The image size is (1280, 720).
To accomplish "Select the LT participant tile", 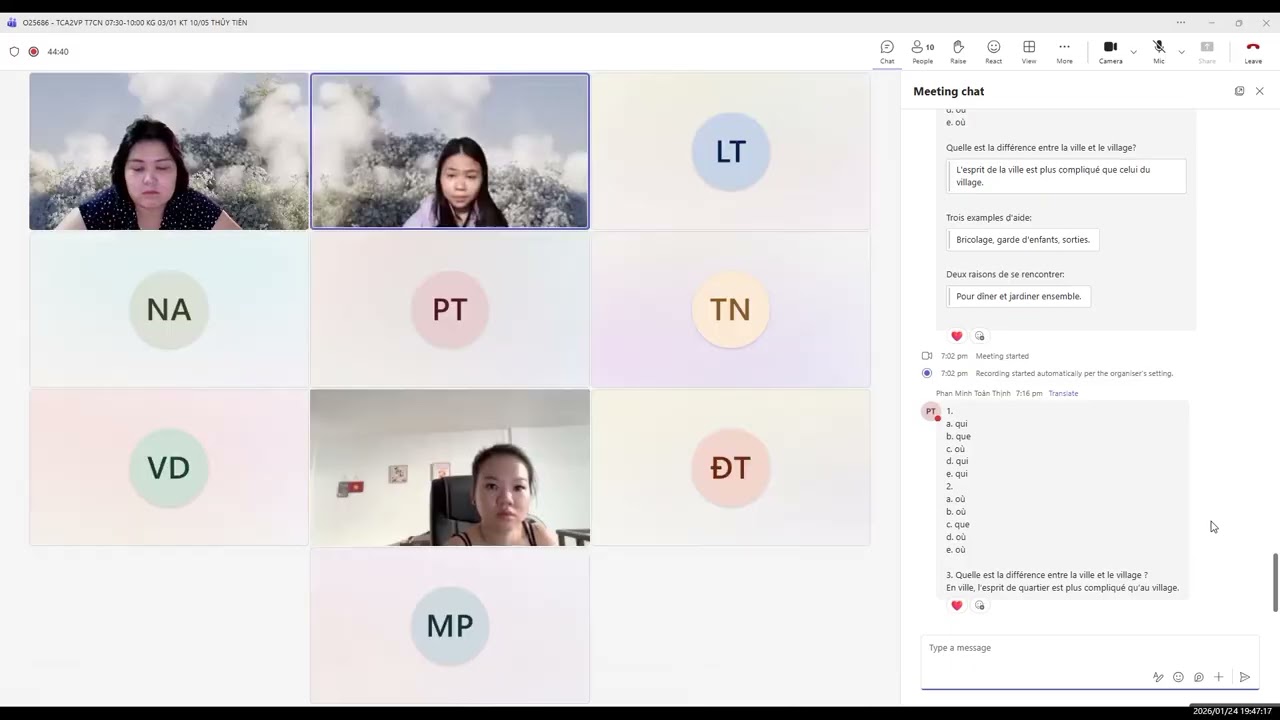I will (x=730, y=151).
